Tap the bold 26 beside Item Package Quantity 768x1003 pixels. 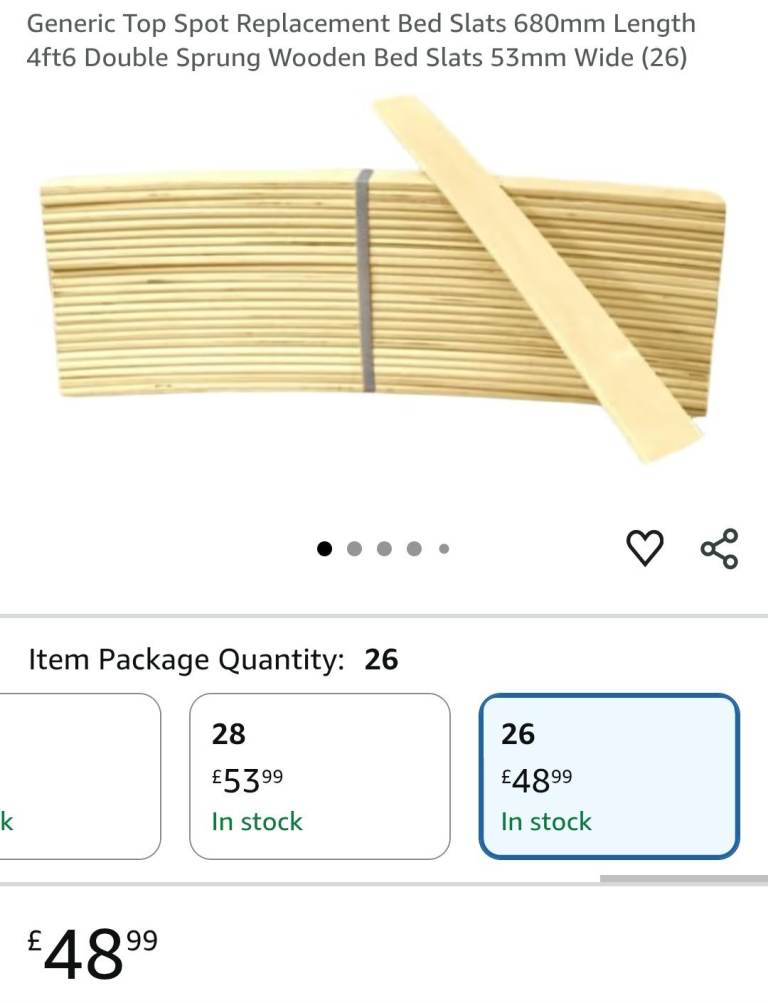coord(381,660)
